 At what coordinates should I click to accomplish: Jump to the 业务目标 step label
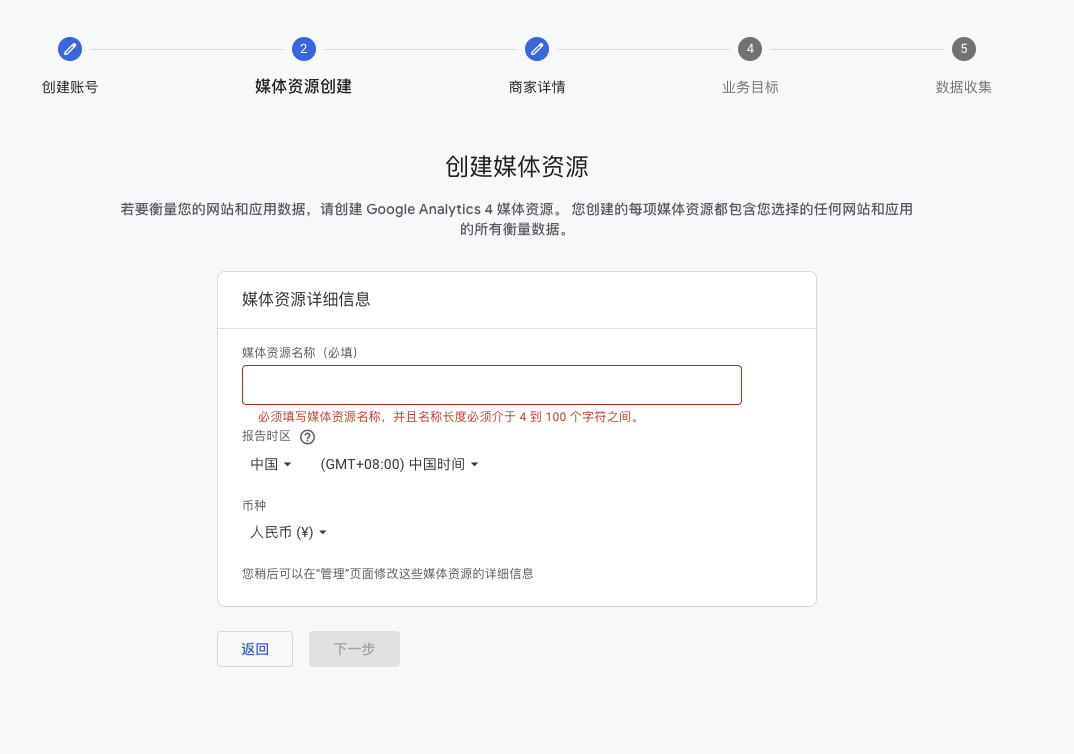tap(750, 87)
